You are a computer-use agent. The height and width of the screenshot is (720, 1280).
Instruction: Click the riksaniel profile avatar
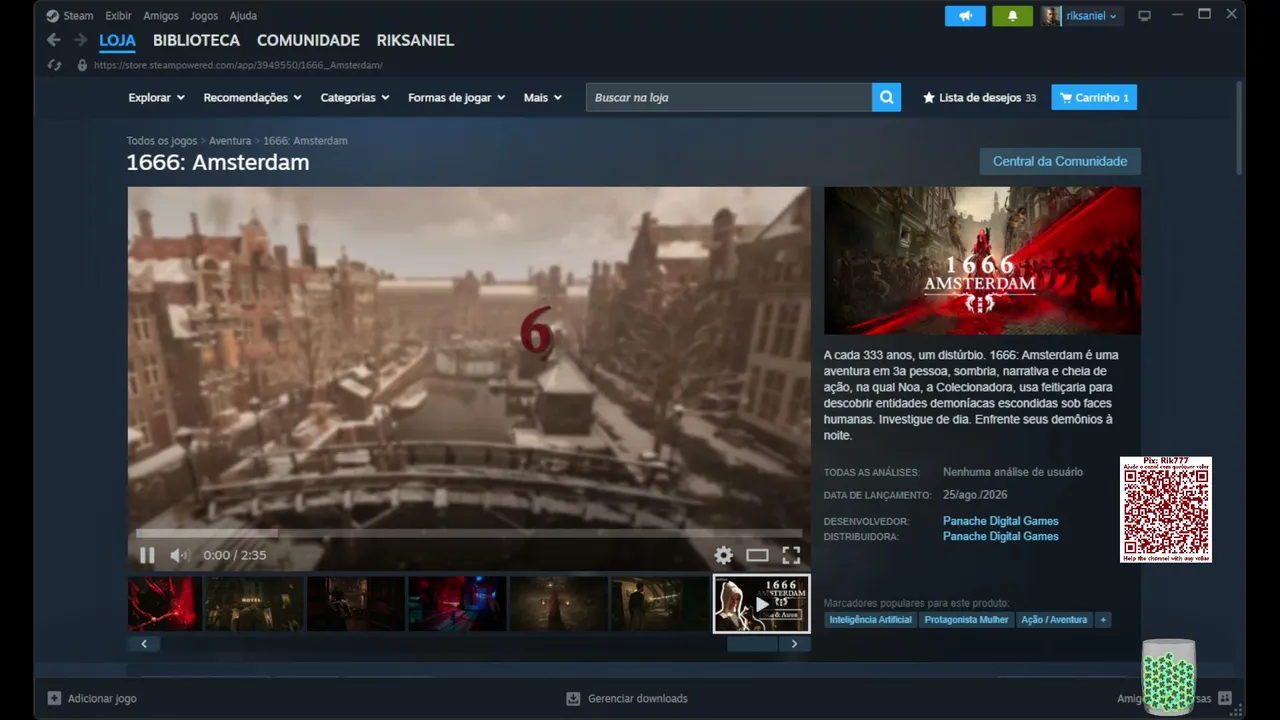click(x=1051, y=16)
